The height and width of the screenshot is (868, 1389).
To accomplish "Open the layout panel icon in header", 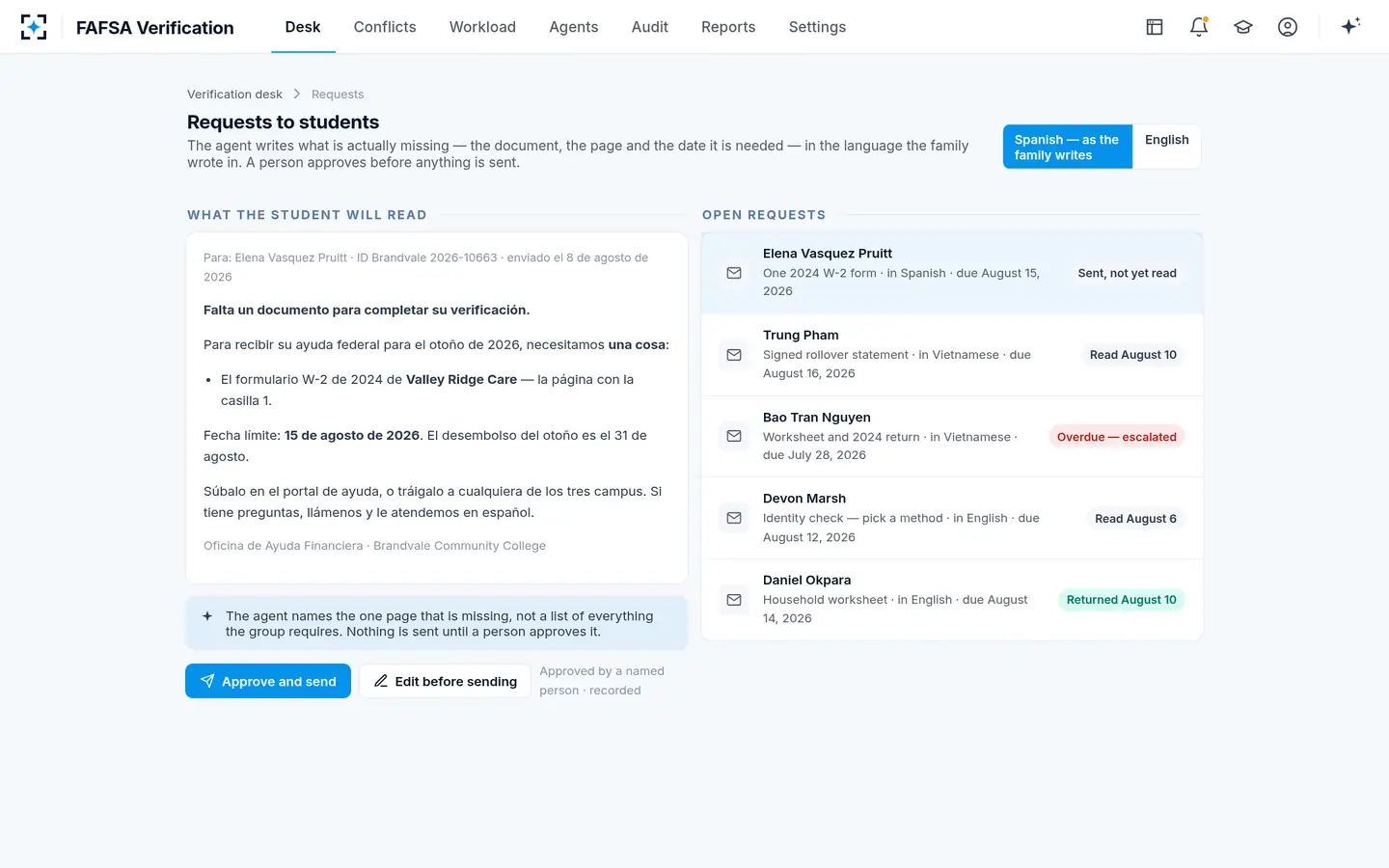I will (x=1155, y=27).
